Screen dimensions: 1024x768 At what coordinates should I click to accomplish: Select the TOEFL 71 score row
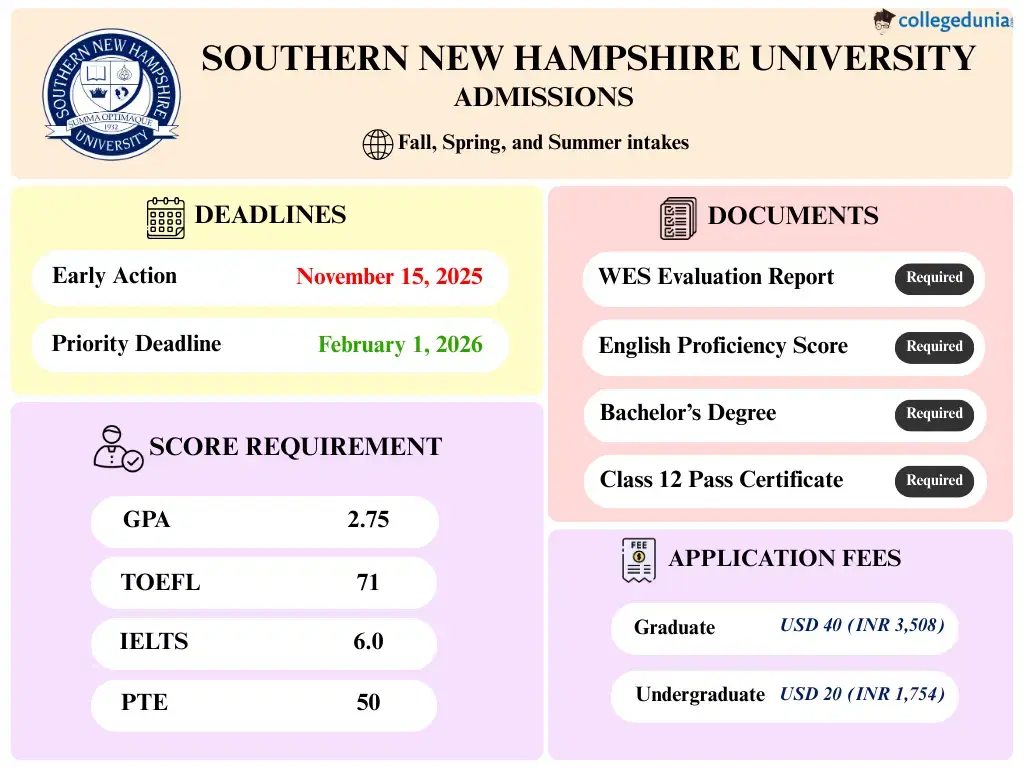(x=264, y=583)
